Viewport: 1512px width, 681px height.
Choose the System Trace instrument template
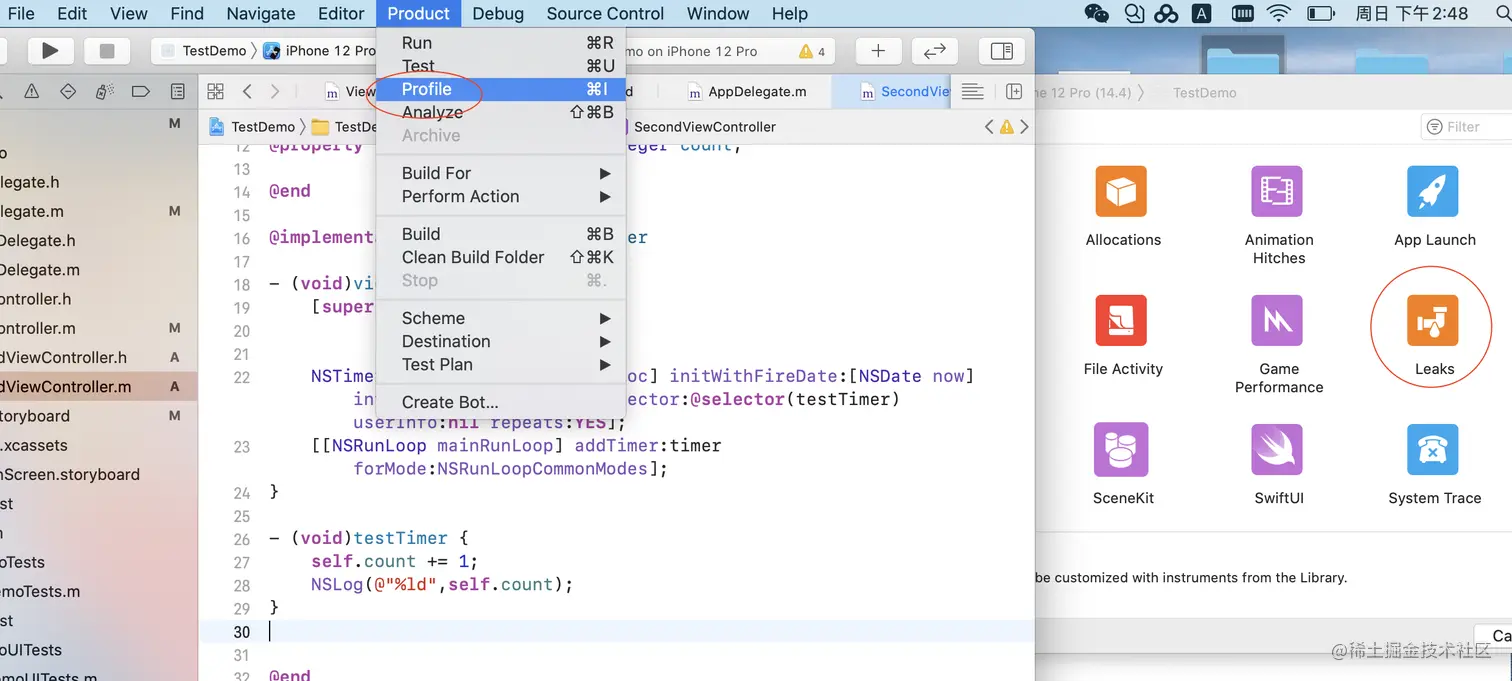tap(1434, 464)
